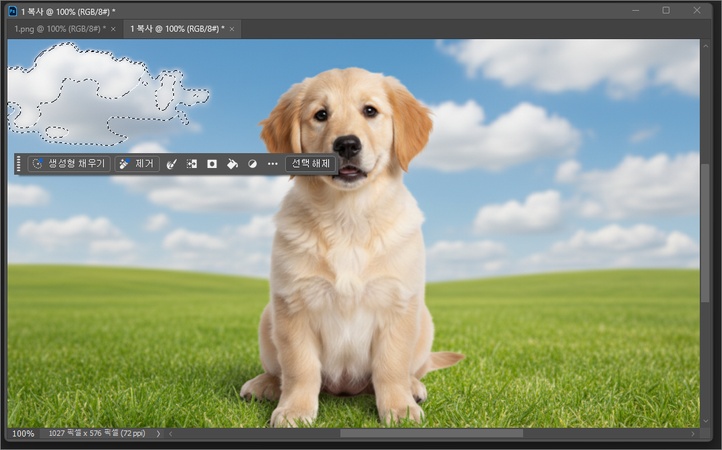
Task: Click the 제거 (Remove) button
Action: pos(138,163)
